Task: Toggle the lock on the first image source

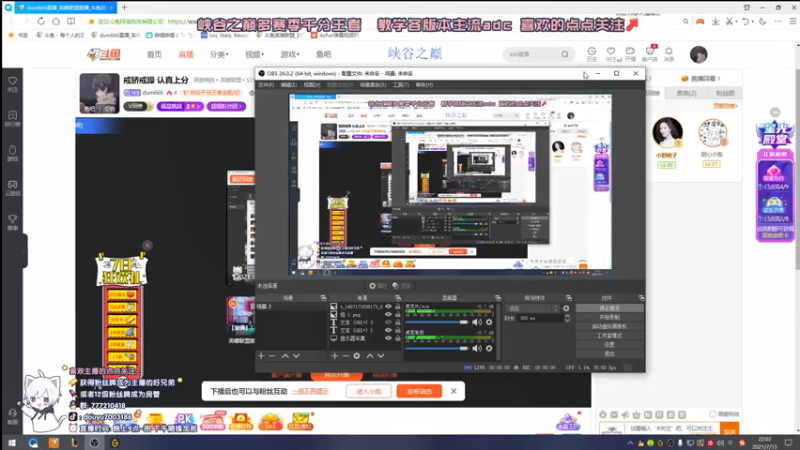Action: 397,307
